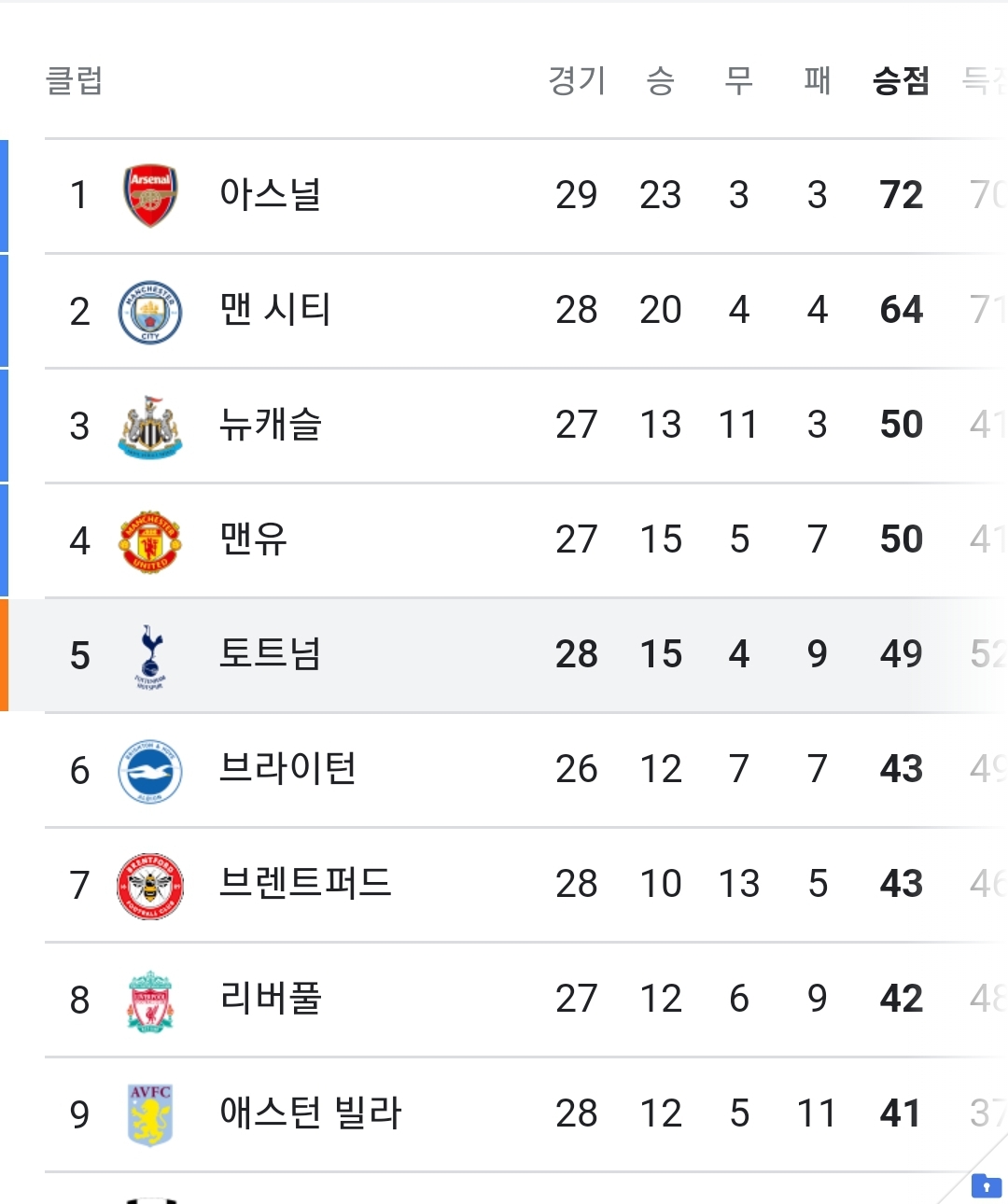The height and width of the screenshot is (1204, 1008).
Task: Click 뉴캐슬's 50 points value
Action: (902, 425)
